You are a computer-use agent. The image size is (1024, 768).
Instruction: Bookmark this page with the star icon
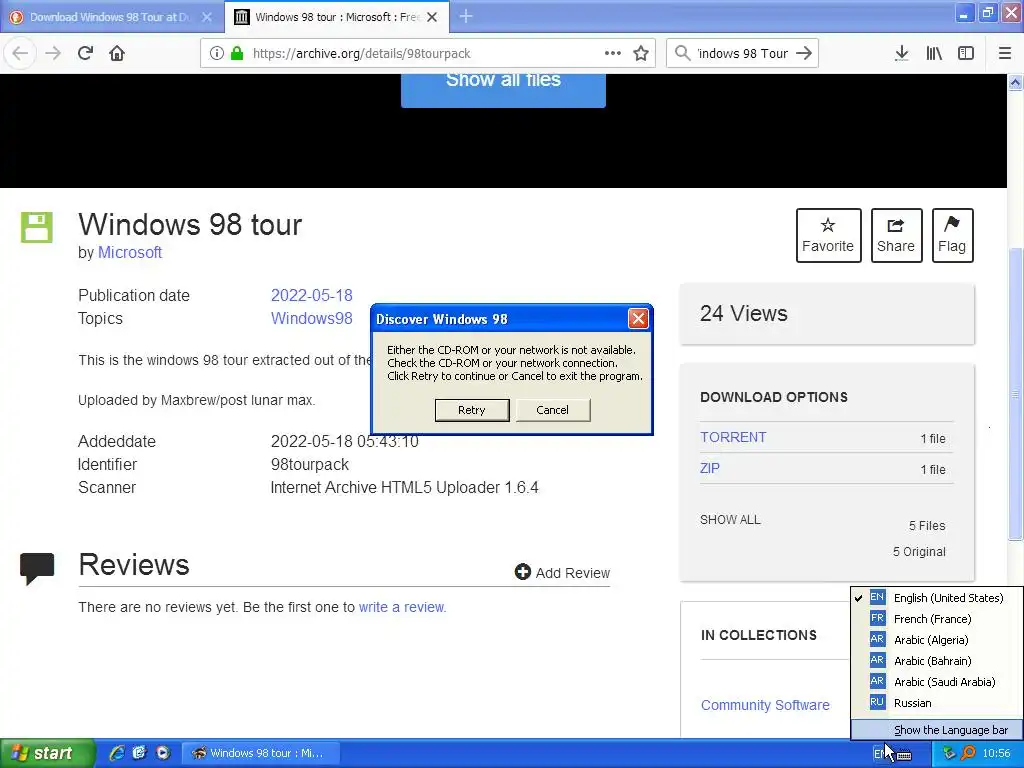(641, 54)
